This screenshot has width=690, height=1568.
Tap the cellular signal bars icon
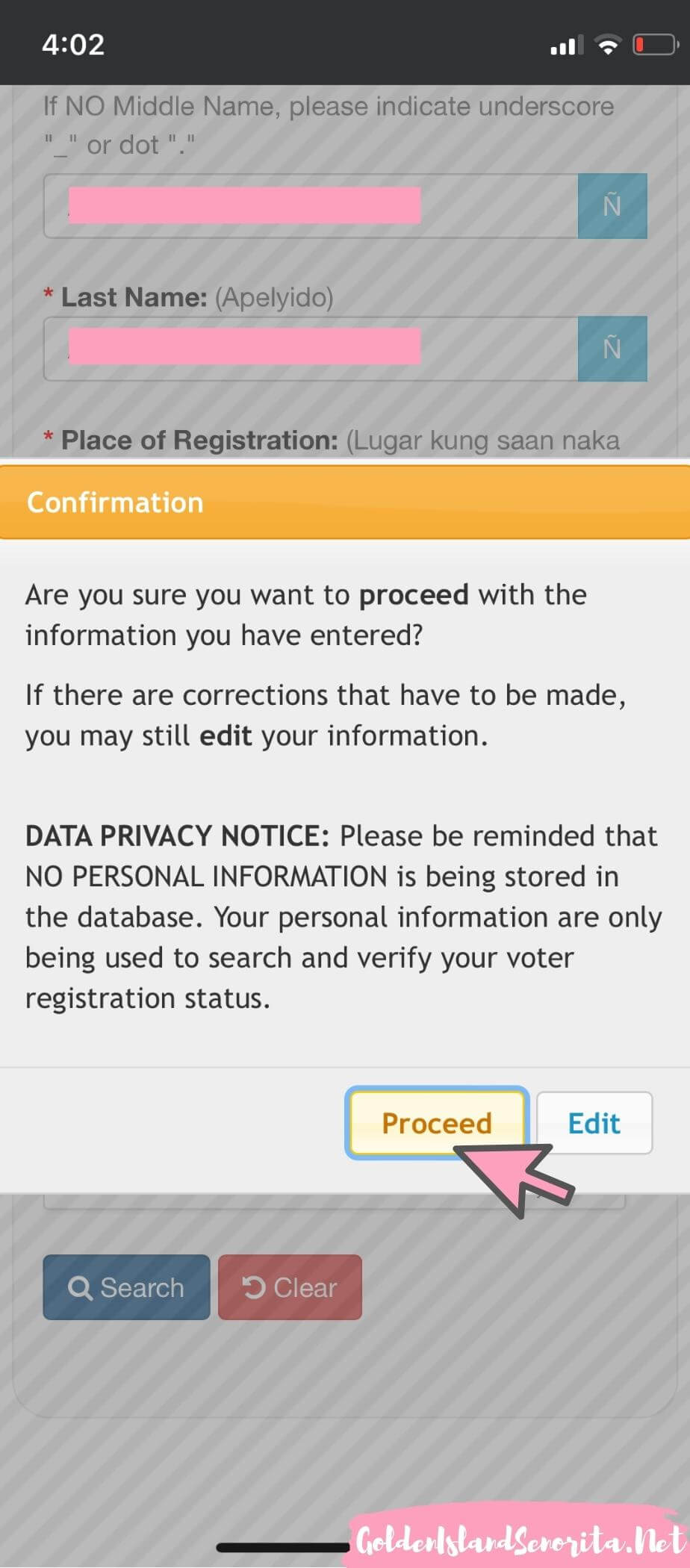pos(567,46)
